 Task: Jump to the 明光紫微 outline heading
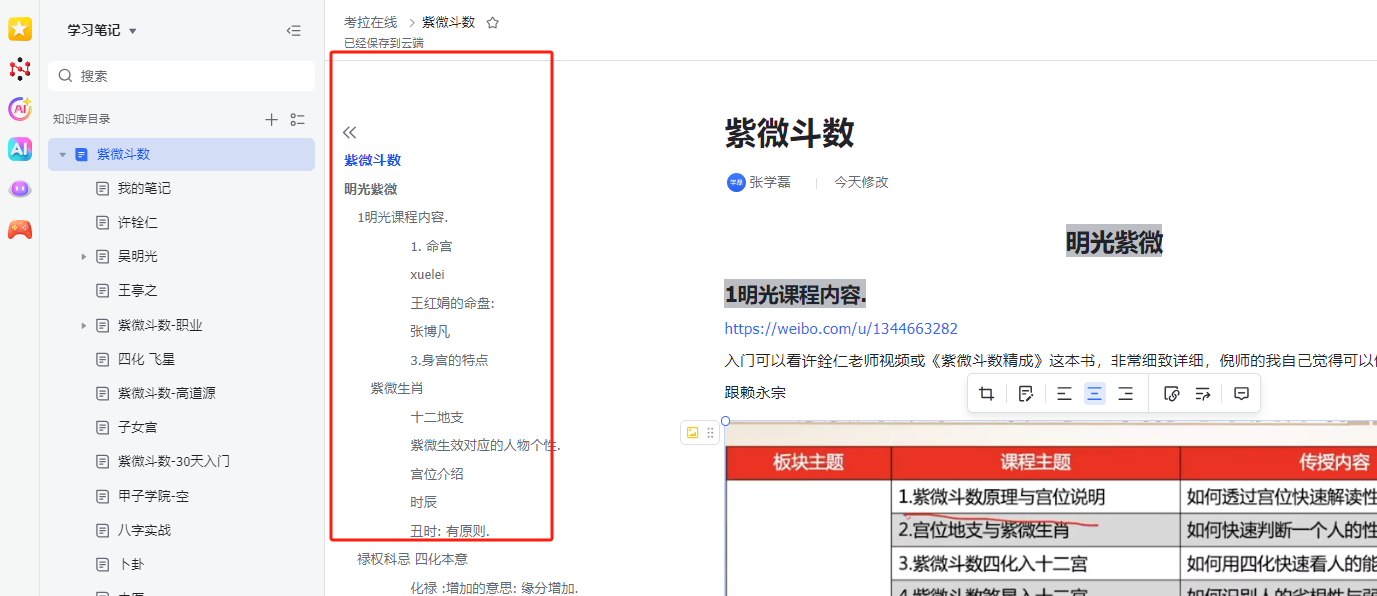(371, 189)
